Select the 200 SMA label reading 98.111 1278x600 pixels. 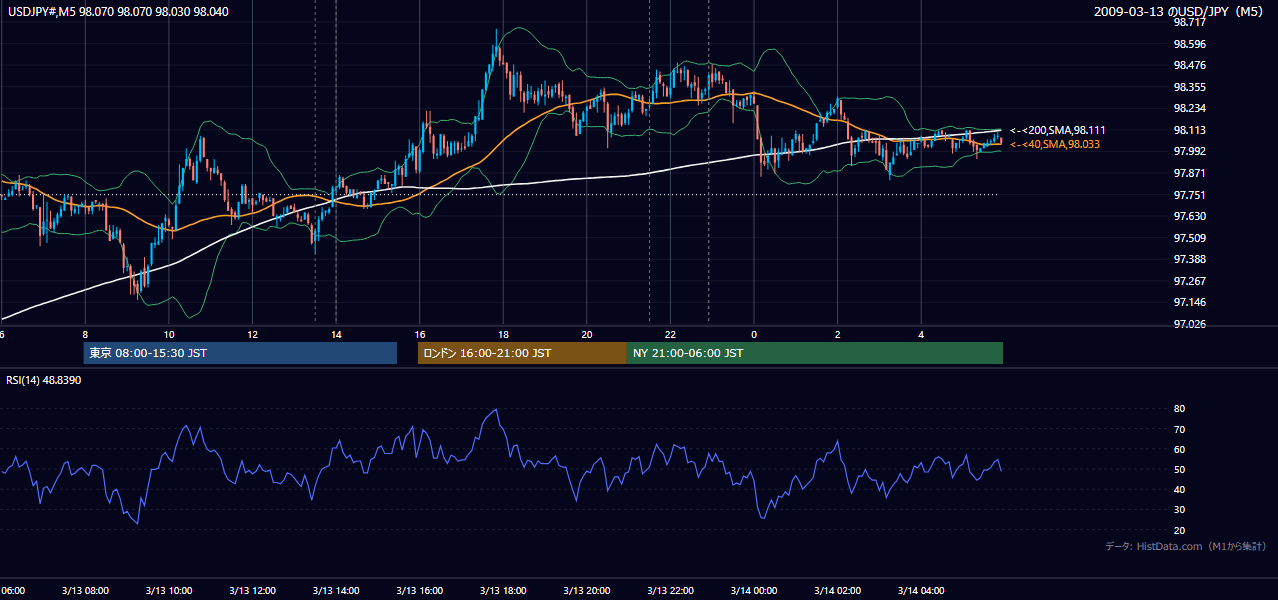[1057, 131]
